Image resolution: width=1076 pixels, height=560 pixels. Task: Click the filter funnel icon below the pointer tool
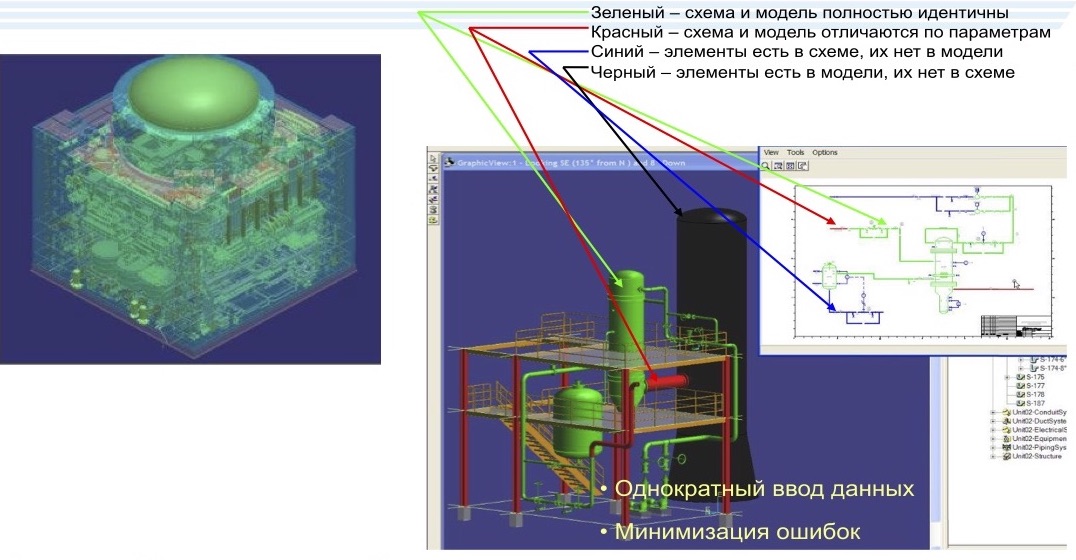tap(433, 168)
